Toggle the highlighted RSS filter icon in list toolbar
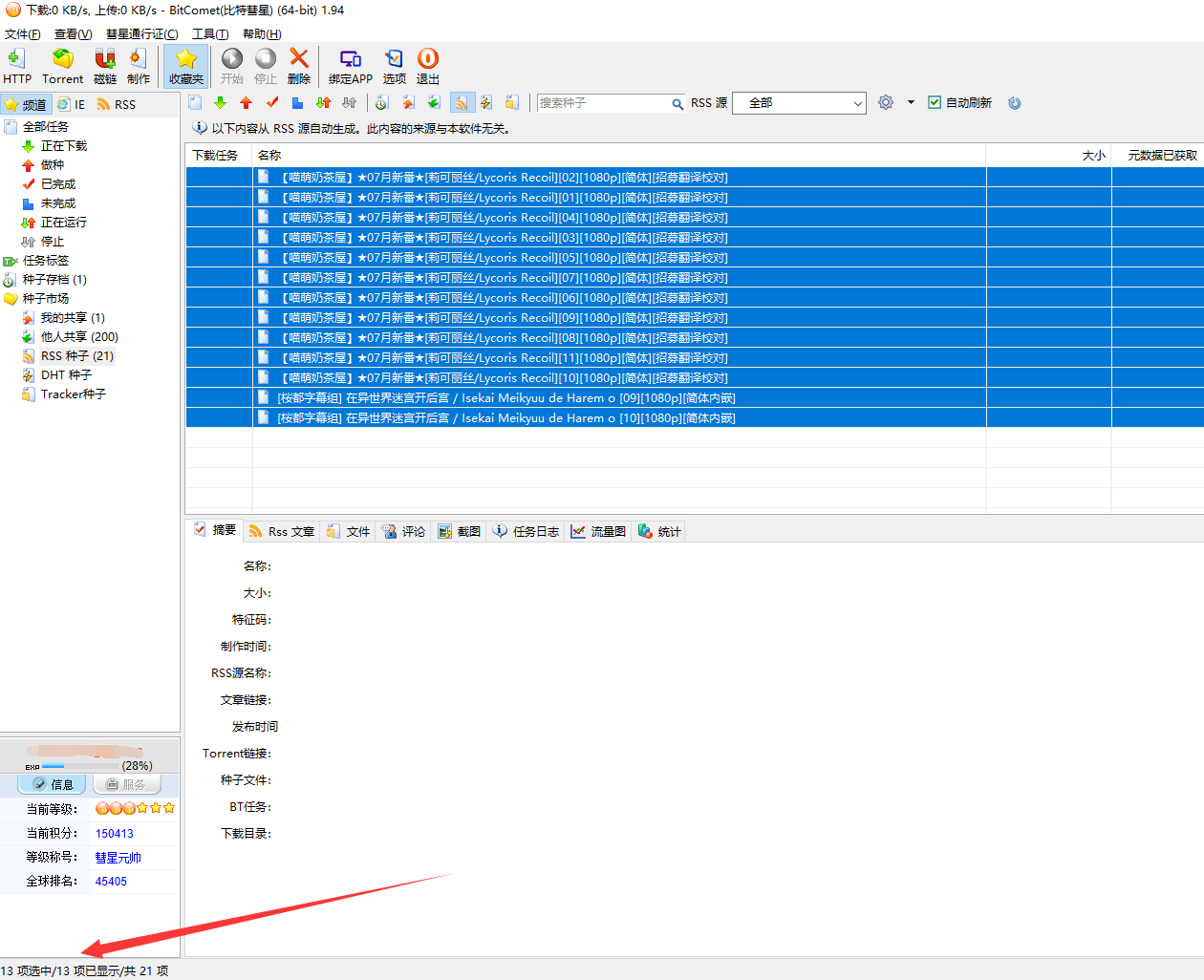The image size is (1204, 980). pos(461,103)
